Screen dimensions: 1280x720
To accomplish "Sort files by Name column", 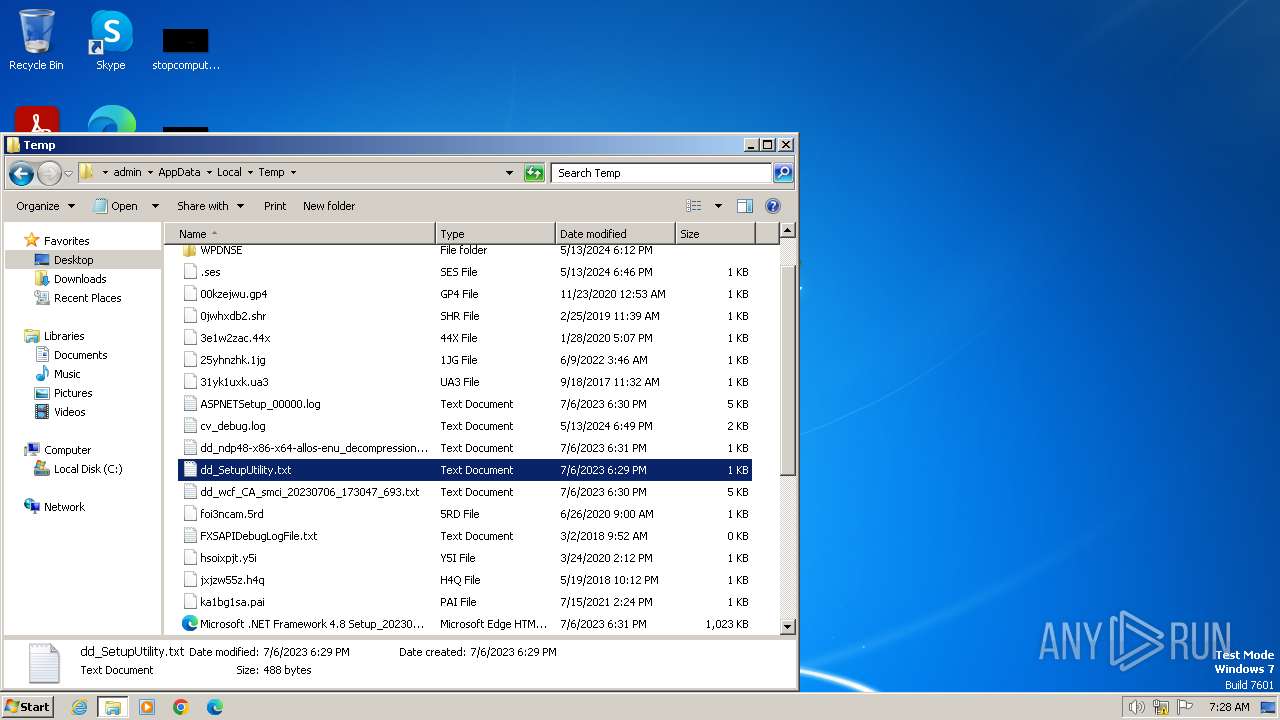I will (x=300, y=234).
